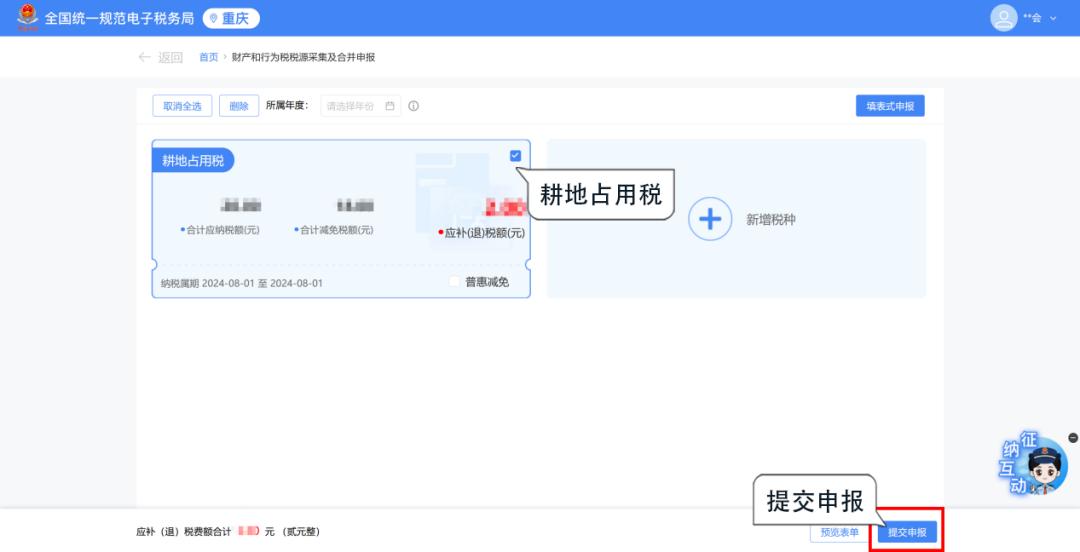Click the 预览表单 button
This screenshot has height=552, width=1080.
pos(839,532)
